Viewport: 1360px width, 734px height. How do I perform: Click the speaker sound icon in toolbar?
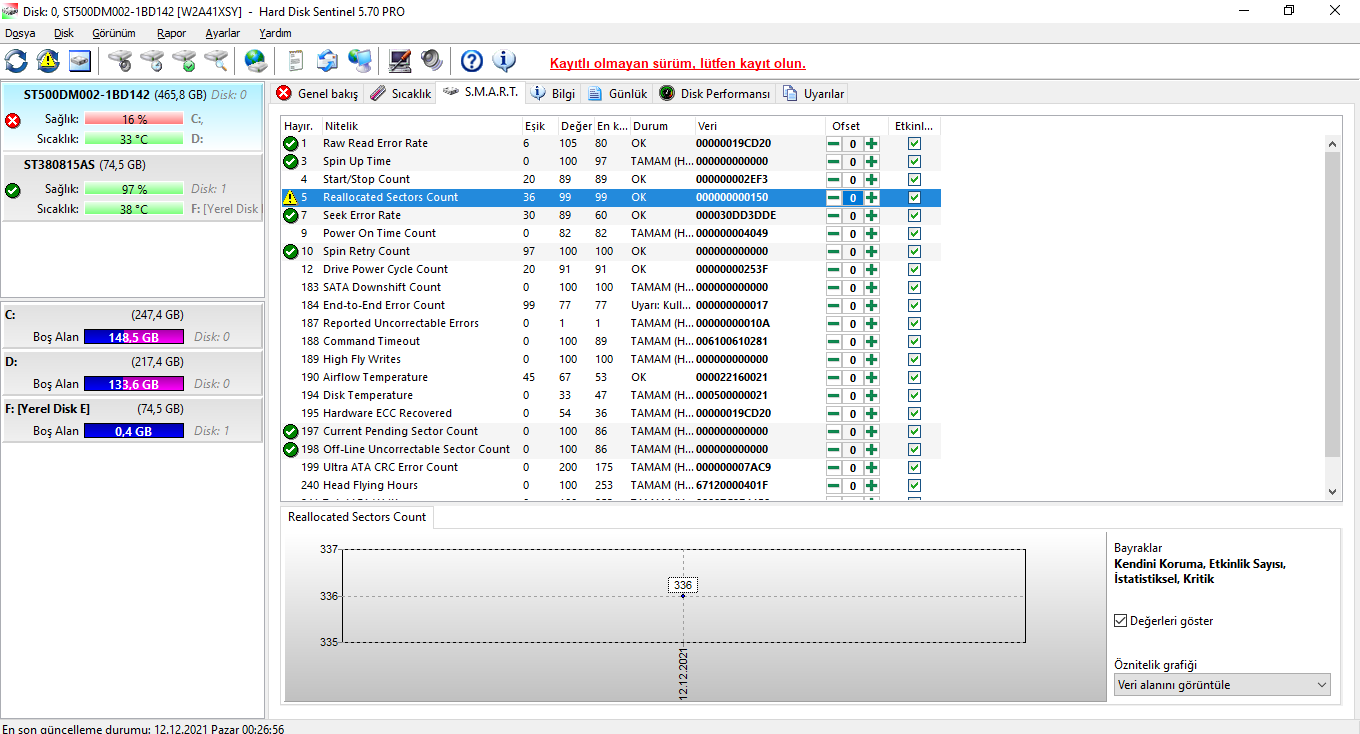[x=432, y=61]
